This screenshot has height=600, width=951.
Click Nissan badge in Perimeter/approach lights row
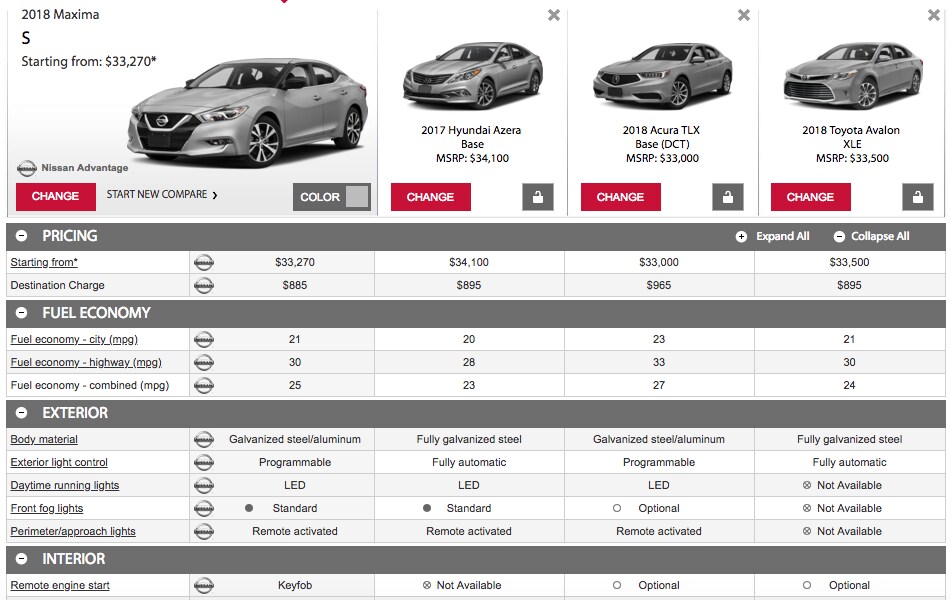pyautogui.click(x=204, y=531)
